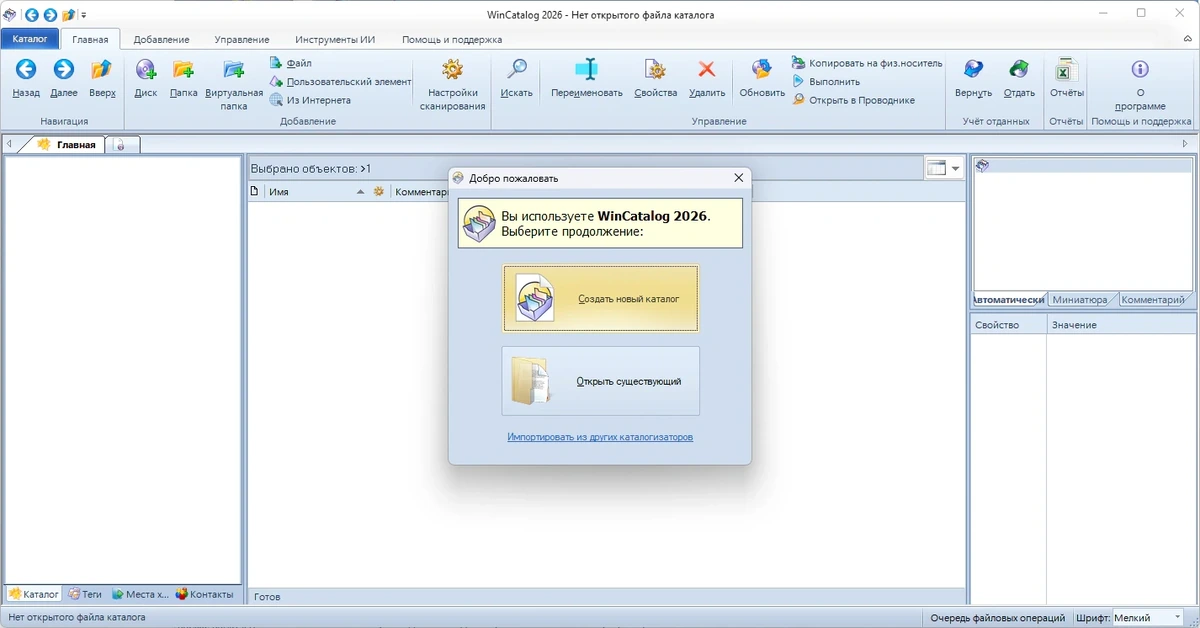Click the lock icon document tab
The height and width of the screenshot is (628, 1200).
pos(121,145)
